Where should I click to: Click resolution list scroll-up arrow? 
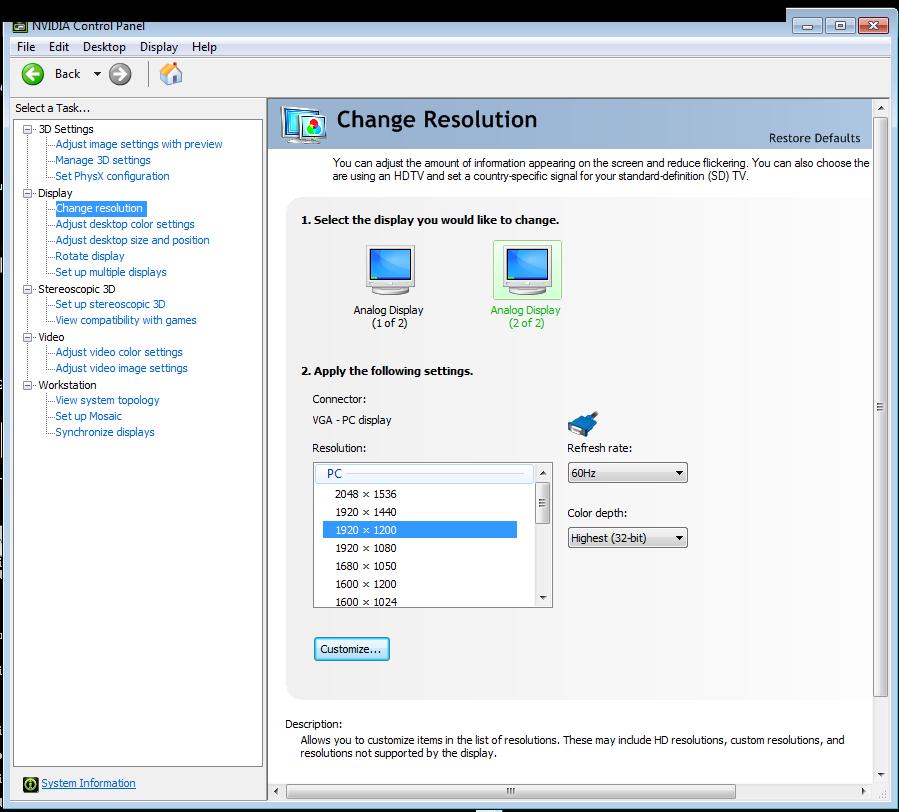543,474
